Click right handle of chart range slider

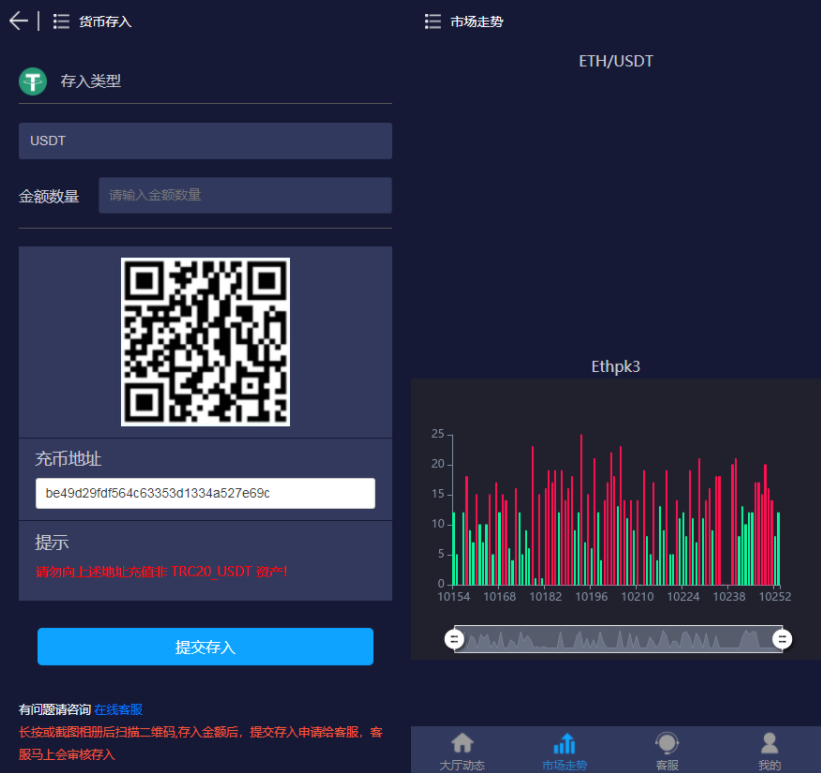782,639
